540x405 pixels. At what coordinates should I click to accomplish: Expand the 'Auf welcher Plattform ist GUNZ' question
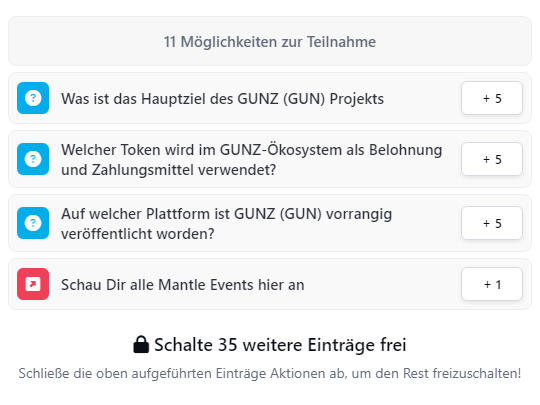pos(270,223)
